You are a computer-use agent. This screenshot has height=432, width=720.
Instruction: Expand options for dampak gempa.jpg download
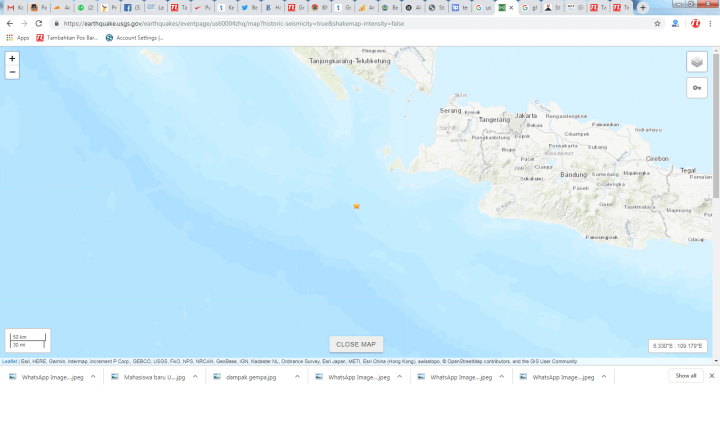click(x=299, y=377)
